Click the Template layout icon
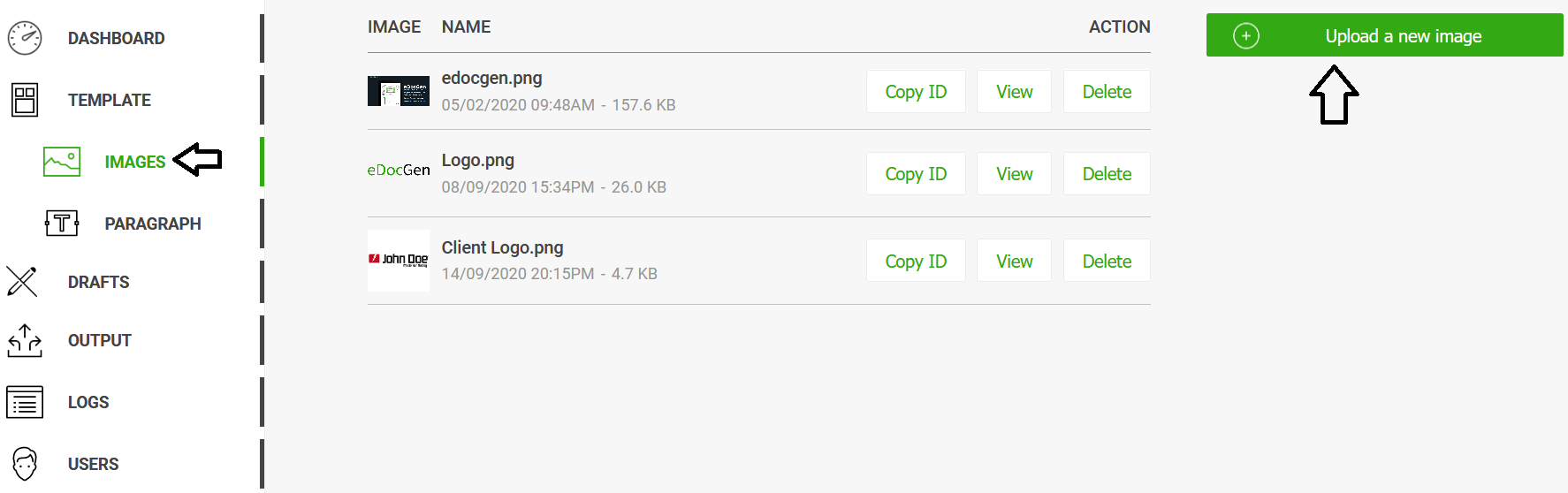 pyautogui.click(x=25, y=100)
